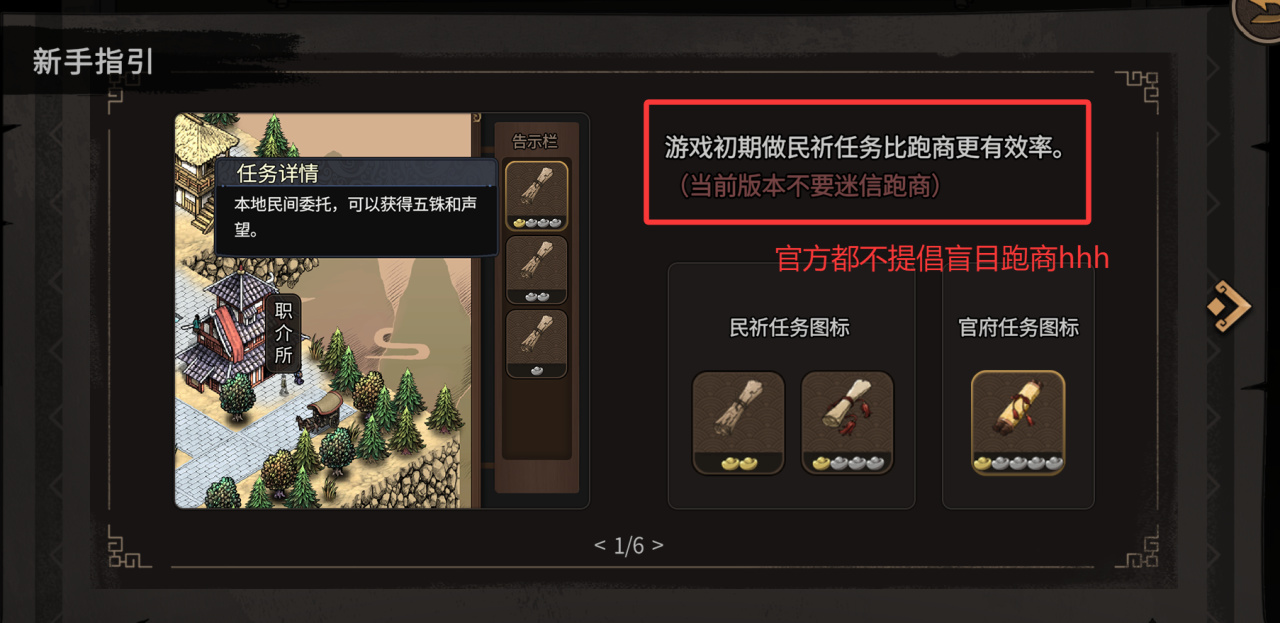The image size is (1280, 623).
Task: Click the left '<' of the 1/6 pager
Action: pos(600,546)
